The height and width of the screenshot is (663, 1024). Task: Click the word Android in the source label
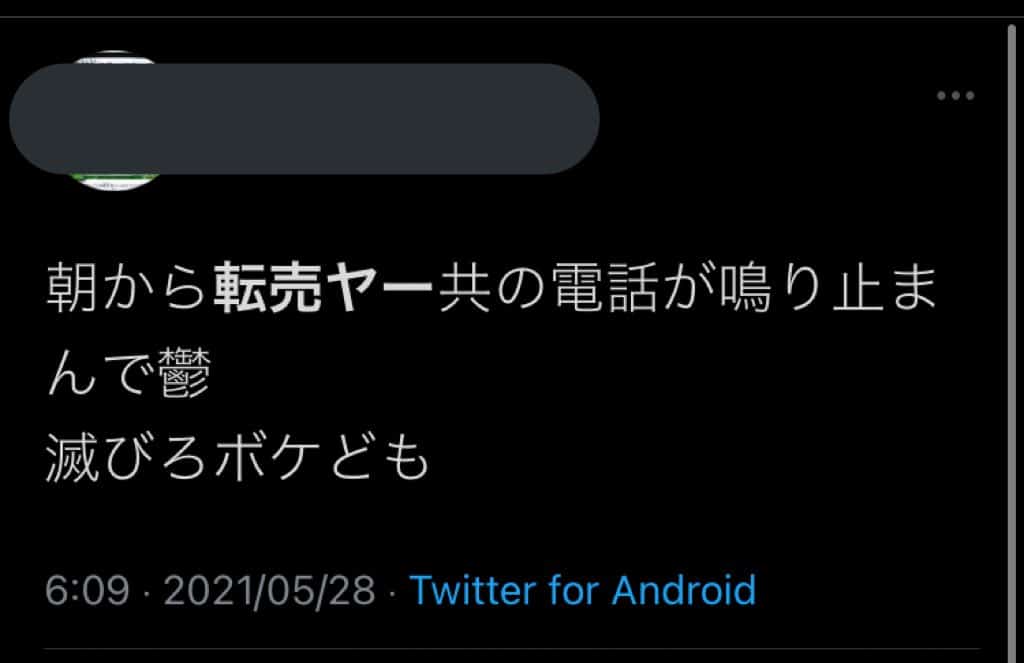coord(684,590)
